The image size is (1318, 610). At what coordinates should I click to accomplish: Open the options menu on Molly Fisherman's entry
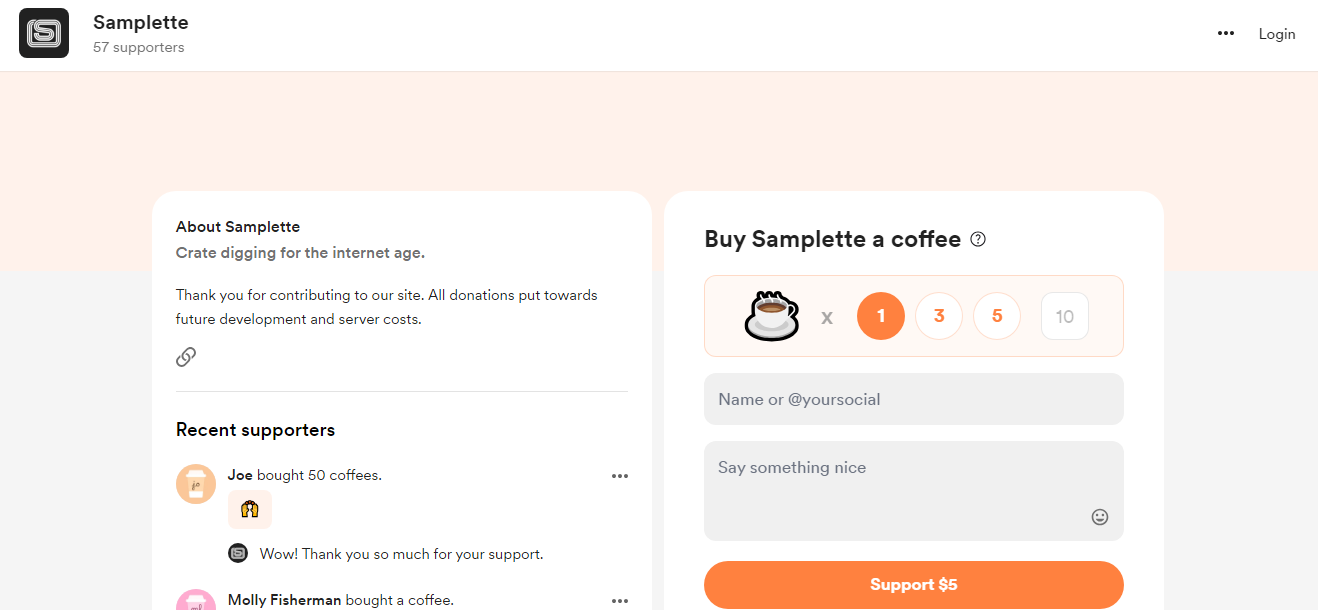pos(620,601)
